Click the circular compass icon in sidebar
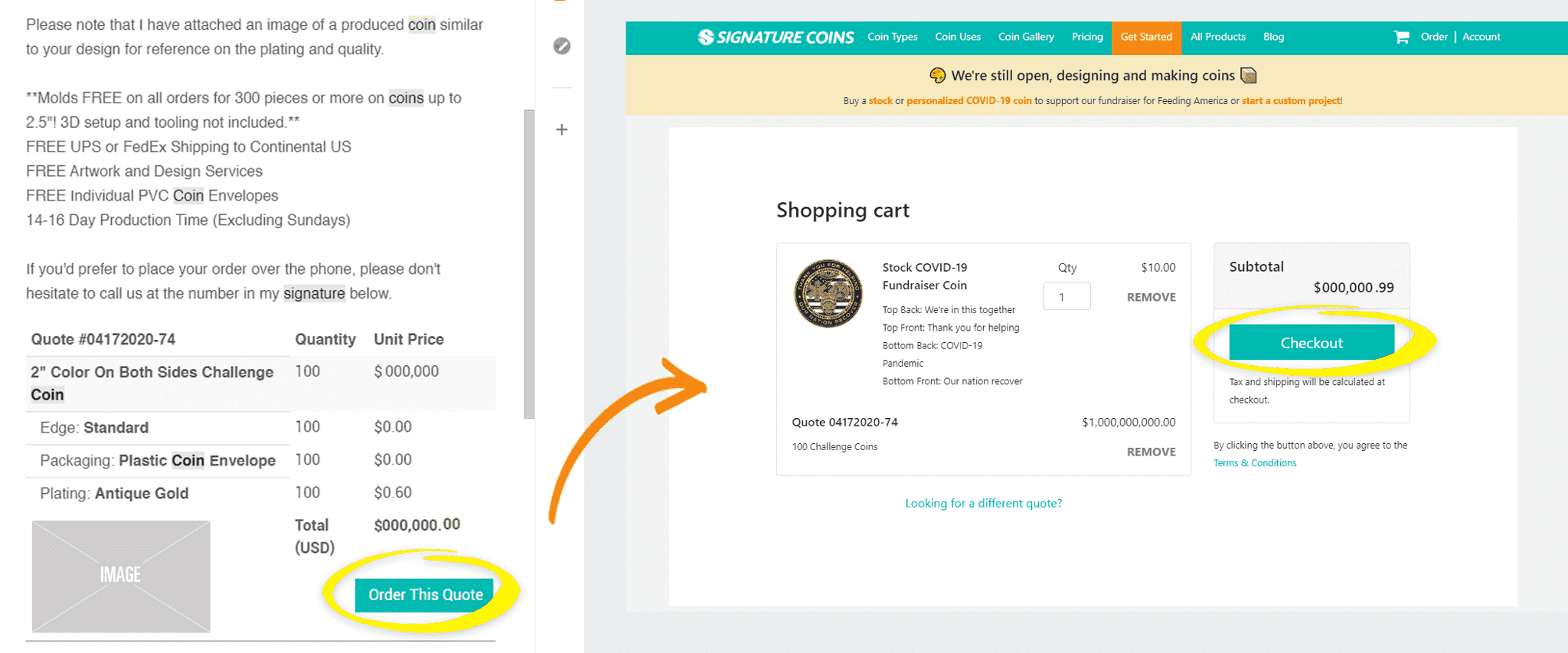Image resolution: width=1568 pixels, height=653 pixels. [562, 46]
